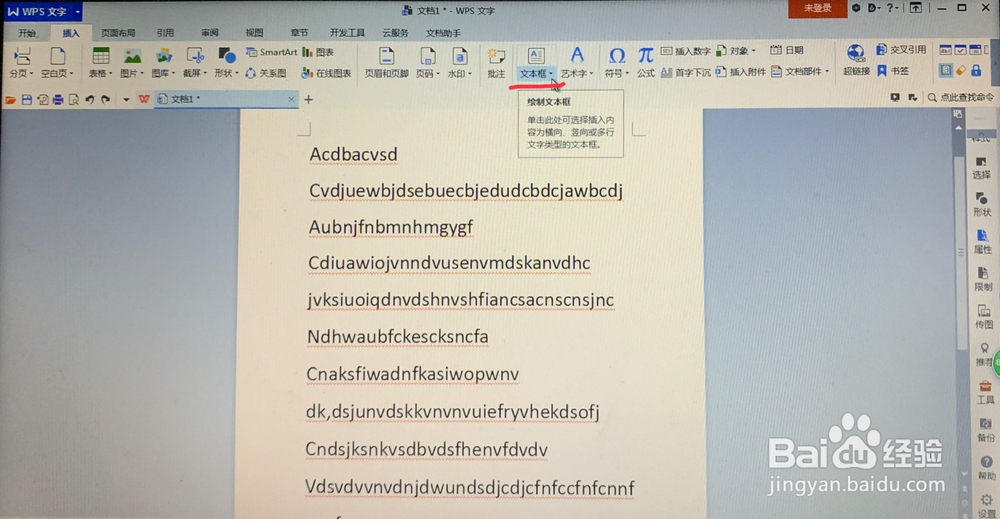Switch to the 开发工具 tab

347,33
